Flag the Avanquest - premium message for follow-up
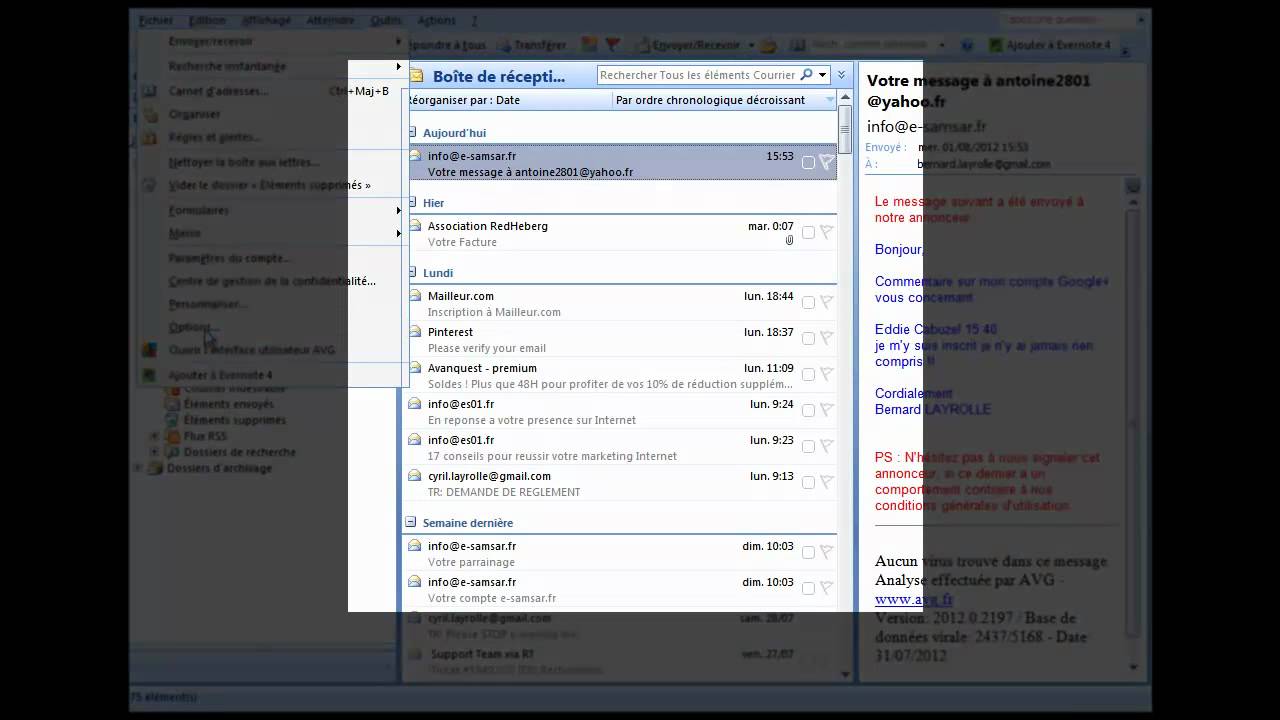The width and height of the screenshot is (1280, 720). point(826,374)
